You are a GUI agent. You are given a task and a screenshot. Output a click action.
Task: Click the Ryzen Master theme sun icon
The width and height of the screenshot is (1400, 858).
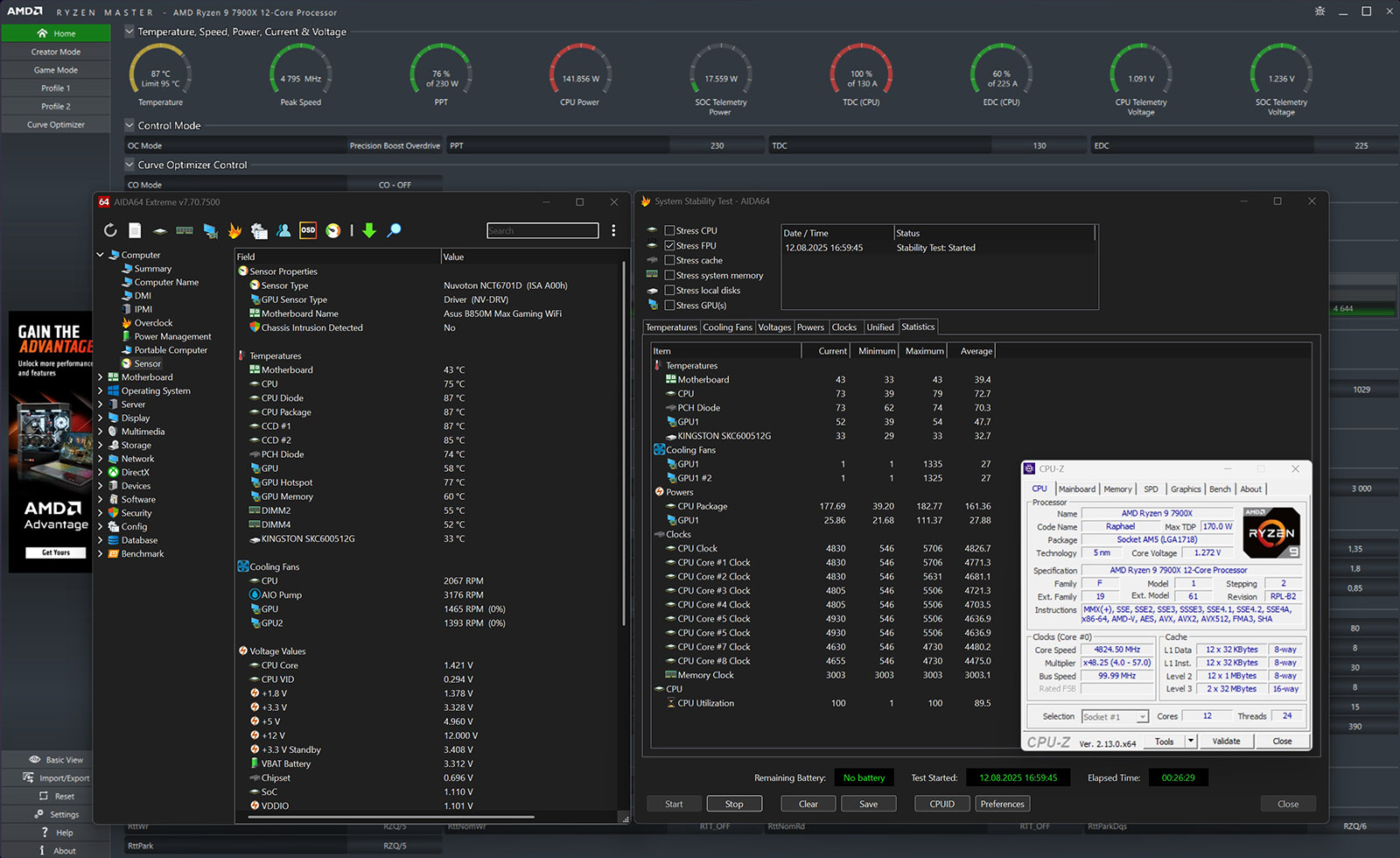[1319, 11]
